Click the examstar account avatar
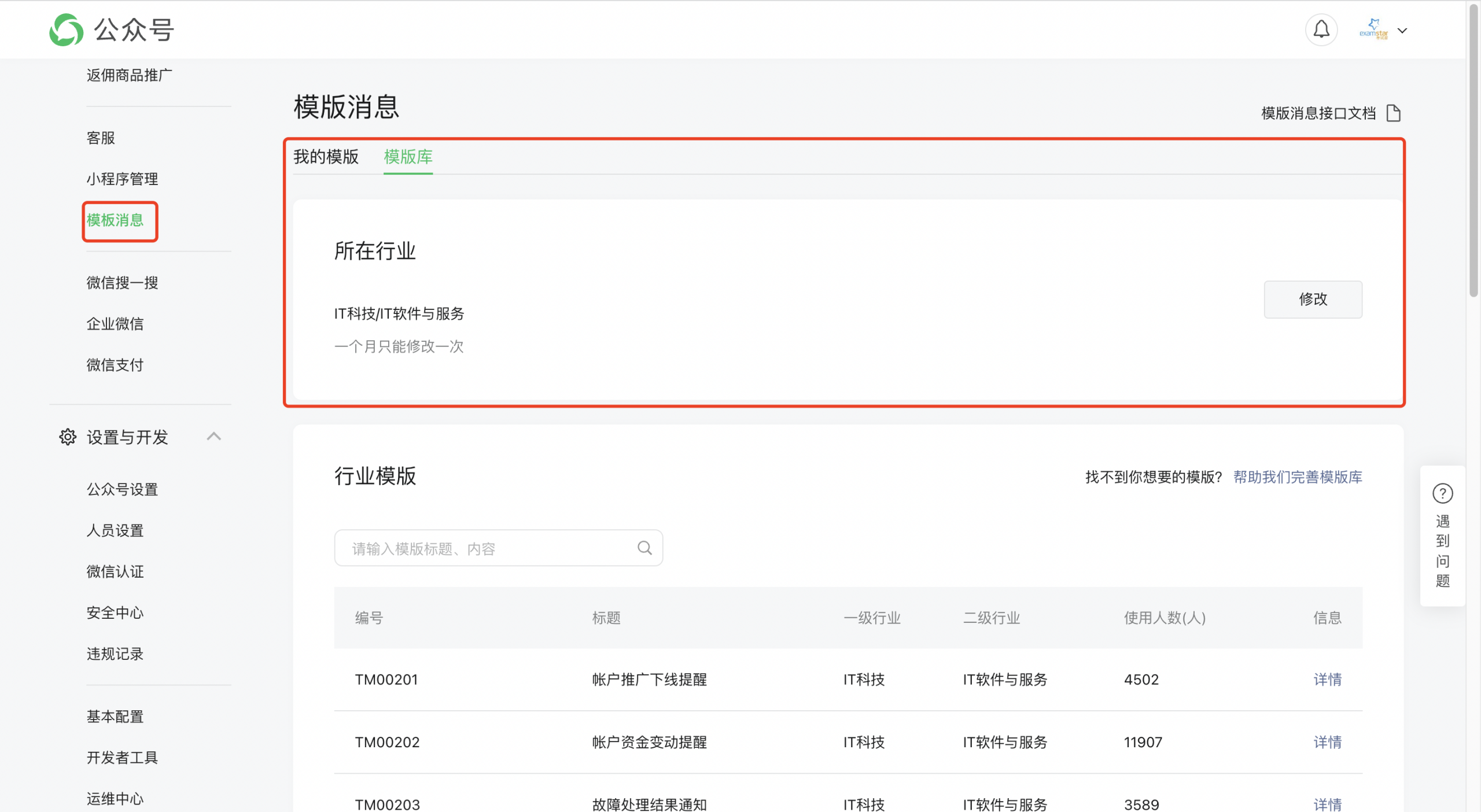Viewport: 1481px width, 812px height. [x=1373, y=29]
